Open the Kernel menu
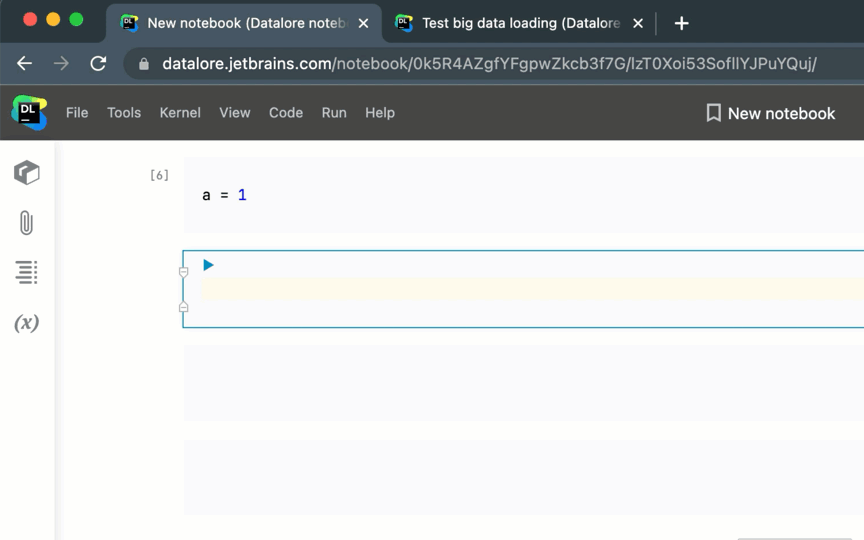Viewport: 864px width, 540px height. tap(180, 112)
